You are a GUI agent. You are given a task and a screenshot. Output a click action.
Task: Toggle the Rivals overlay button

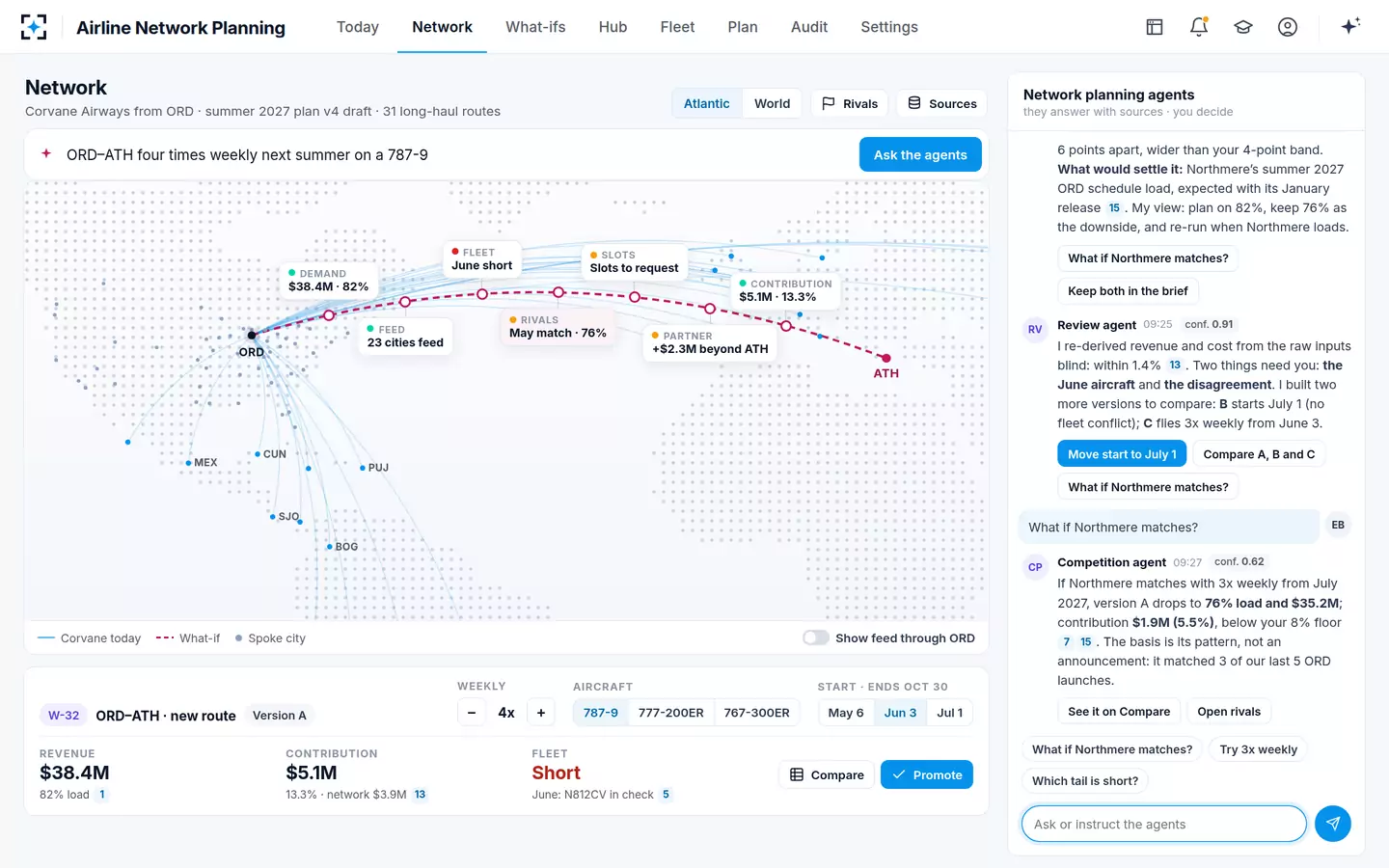point(850,103)
